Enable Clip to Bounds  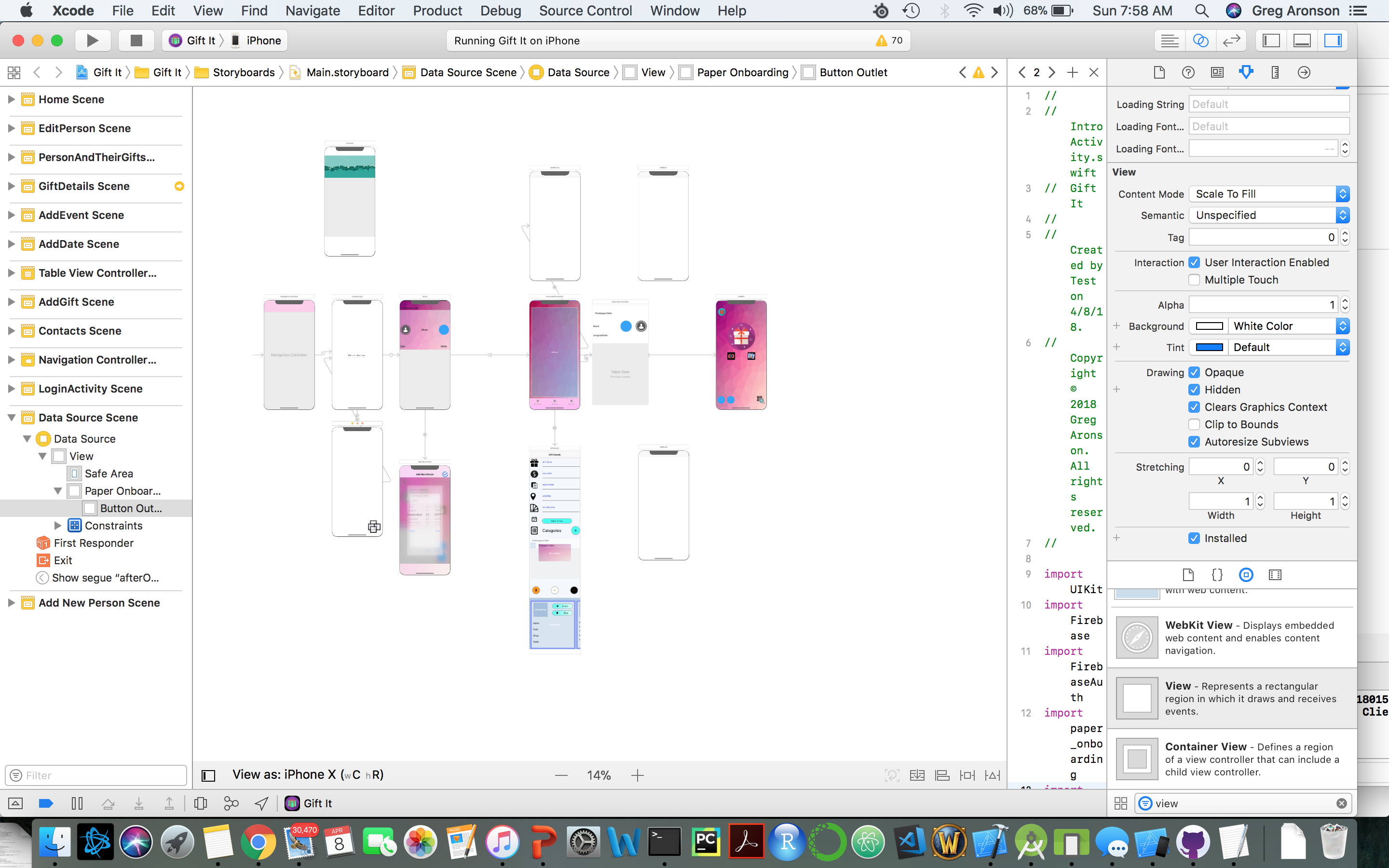click(x=1194, y=424)
